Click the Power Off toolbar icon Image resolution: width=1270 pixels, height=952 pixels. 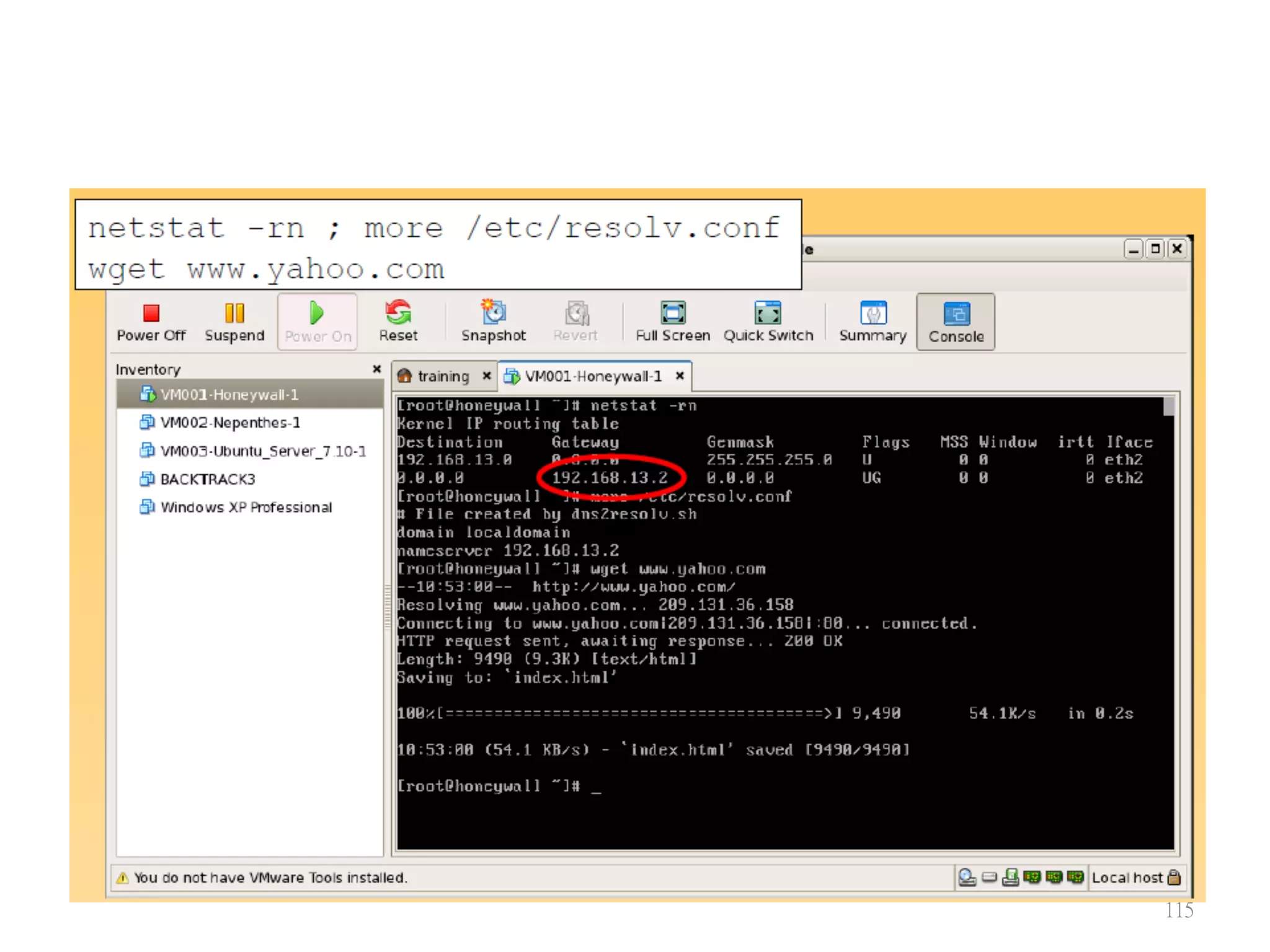[x=151, y=322]
